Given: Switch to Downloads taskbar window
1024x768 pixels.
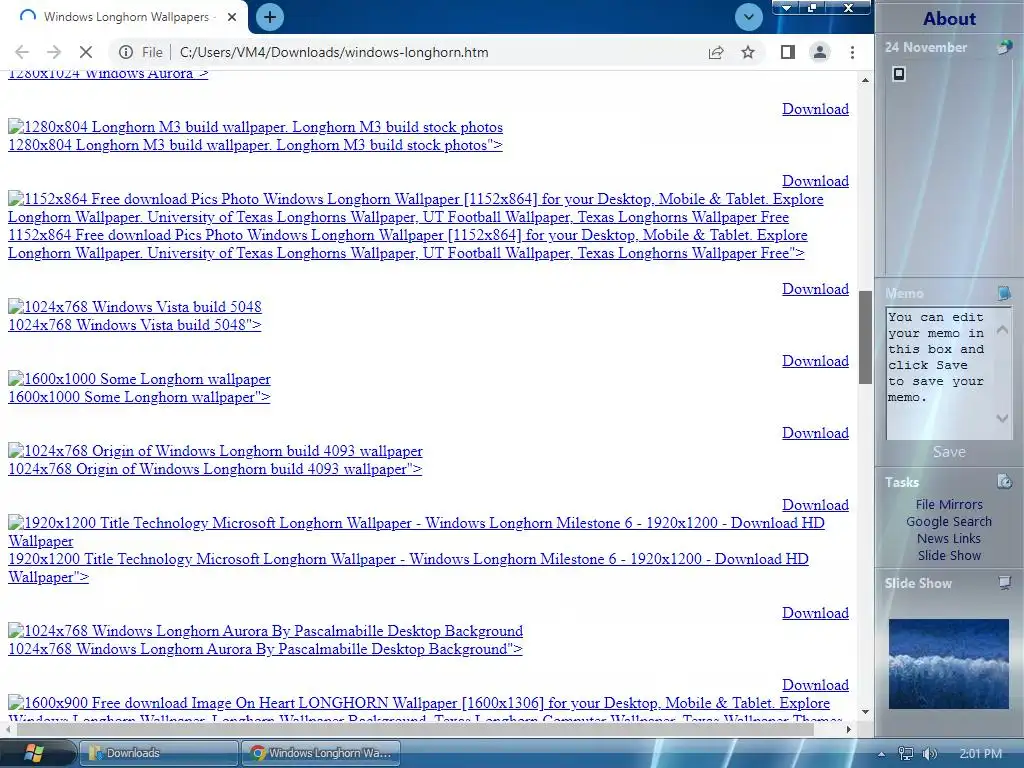Looking at the screenshot, I should coord(159,753).
